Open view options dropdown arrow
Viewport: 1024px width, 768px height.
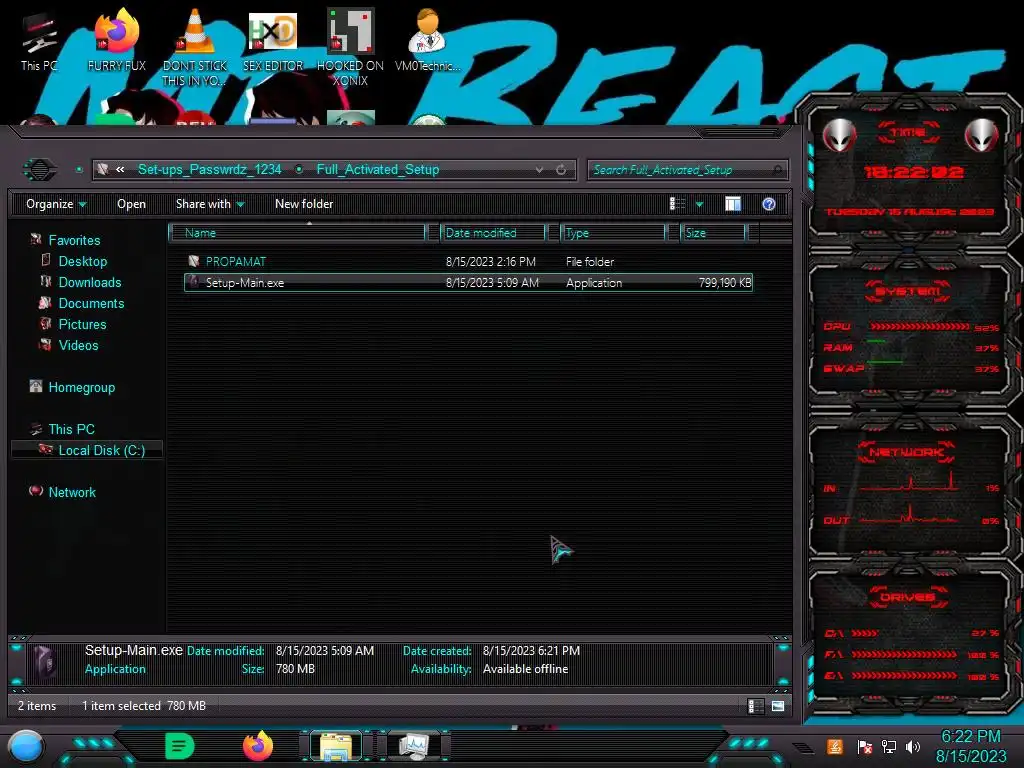699,204
